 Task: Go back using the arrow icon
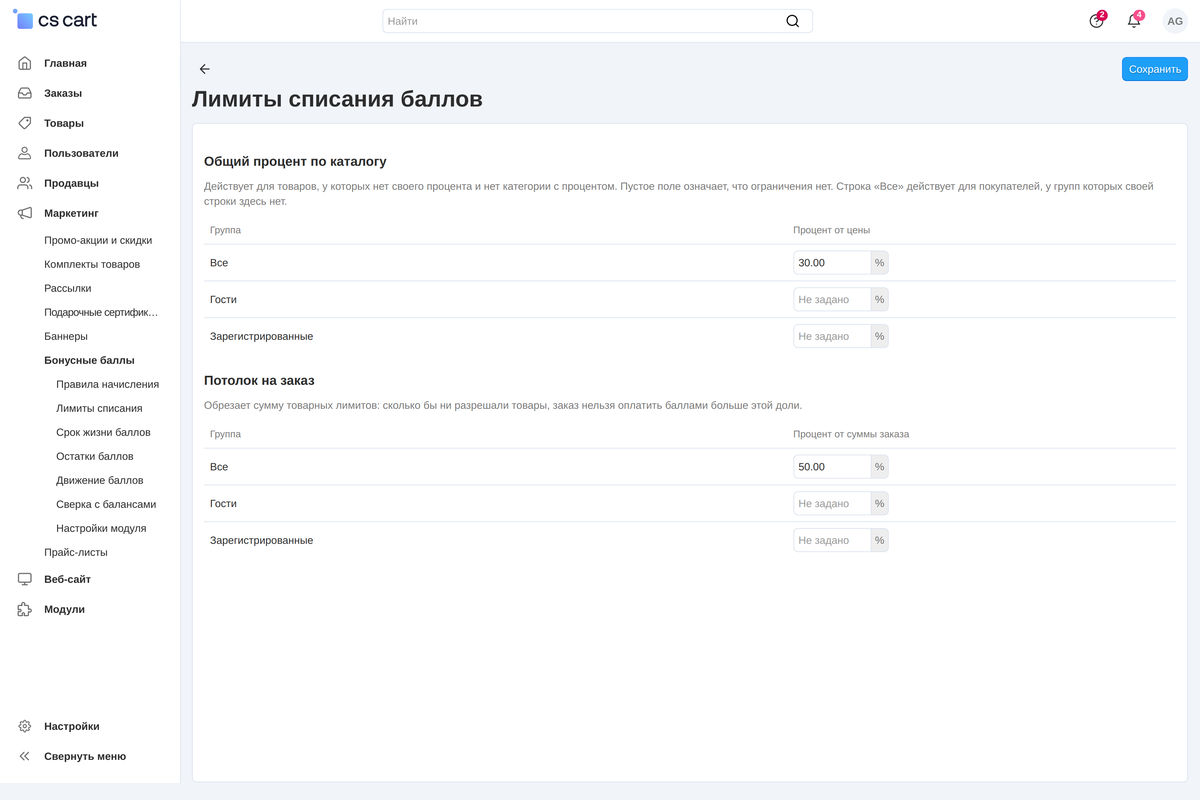[205, 69]
